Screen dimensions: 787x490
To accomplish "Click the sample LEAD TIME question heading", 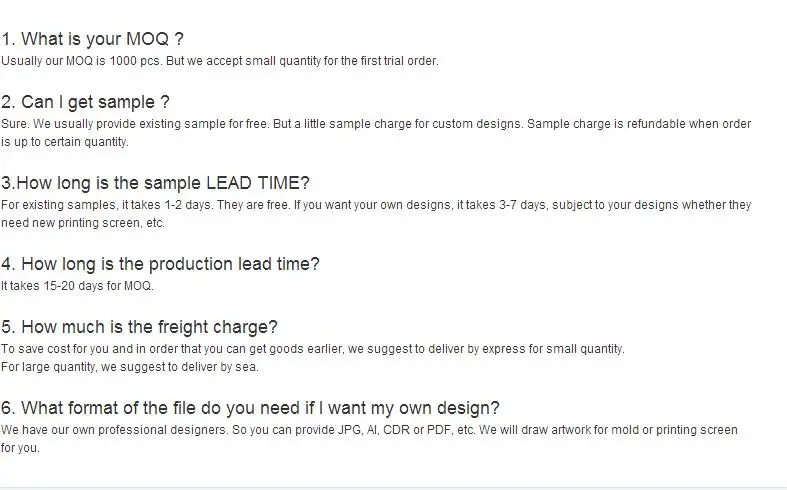I will 156,183.
